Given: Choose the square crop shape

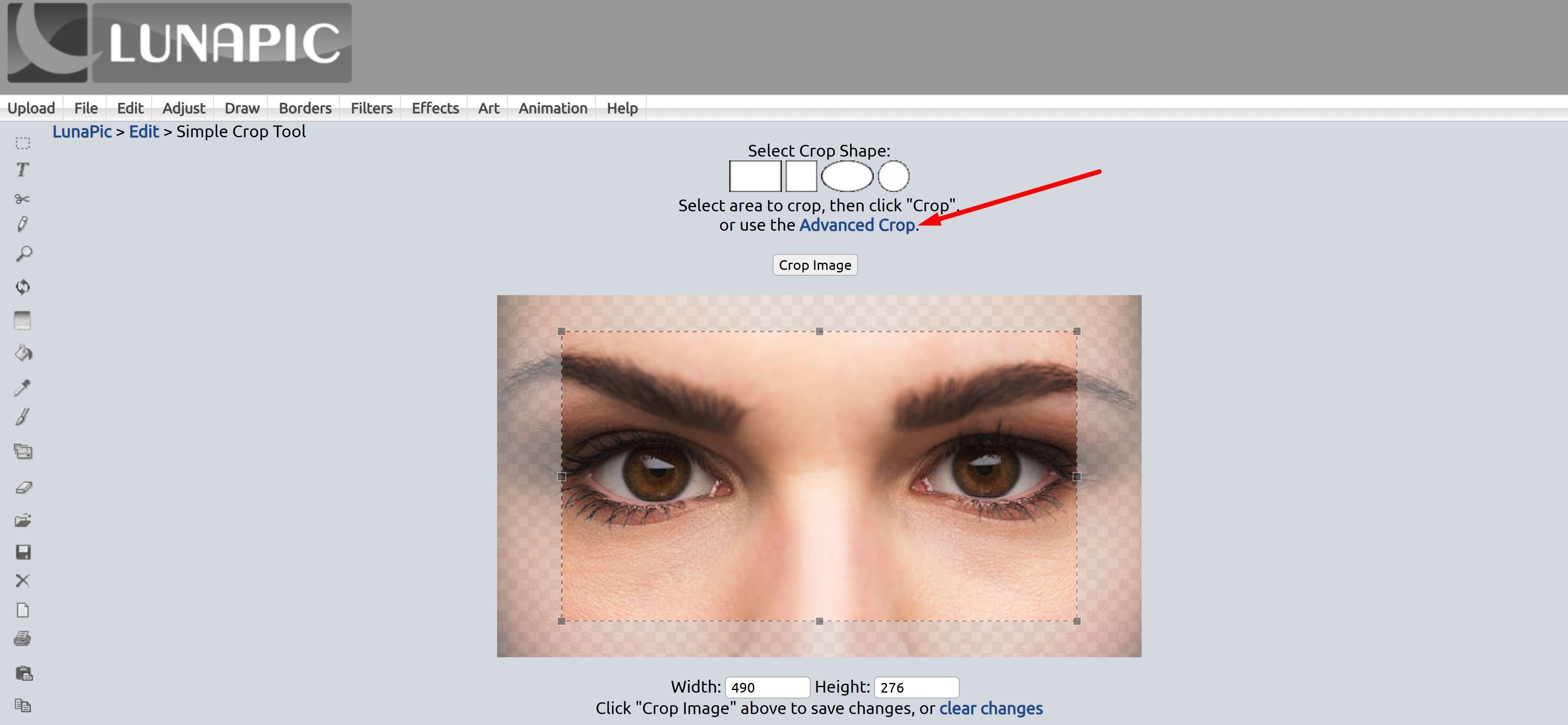Looking at the screenshot, I should (800, 176).
